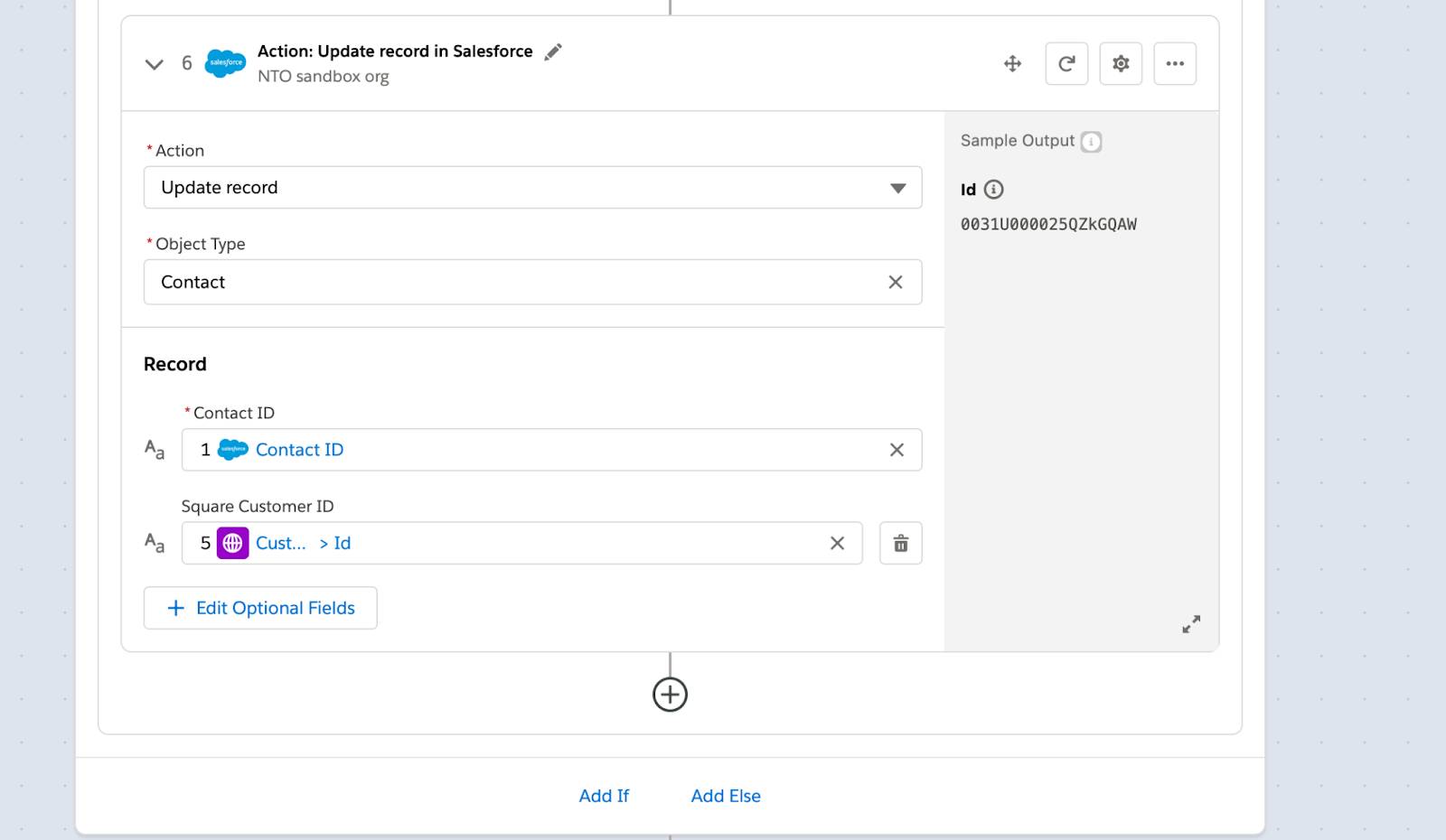Click the move step crosshair icon
Image resolution: width=1446 pixels, height=840 pixels.
pos(1012,63)
